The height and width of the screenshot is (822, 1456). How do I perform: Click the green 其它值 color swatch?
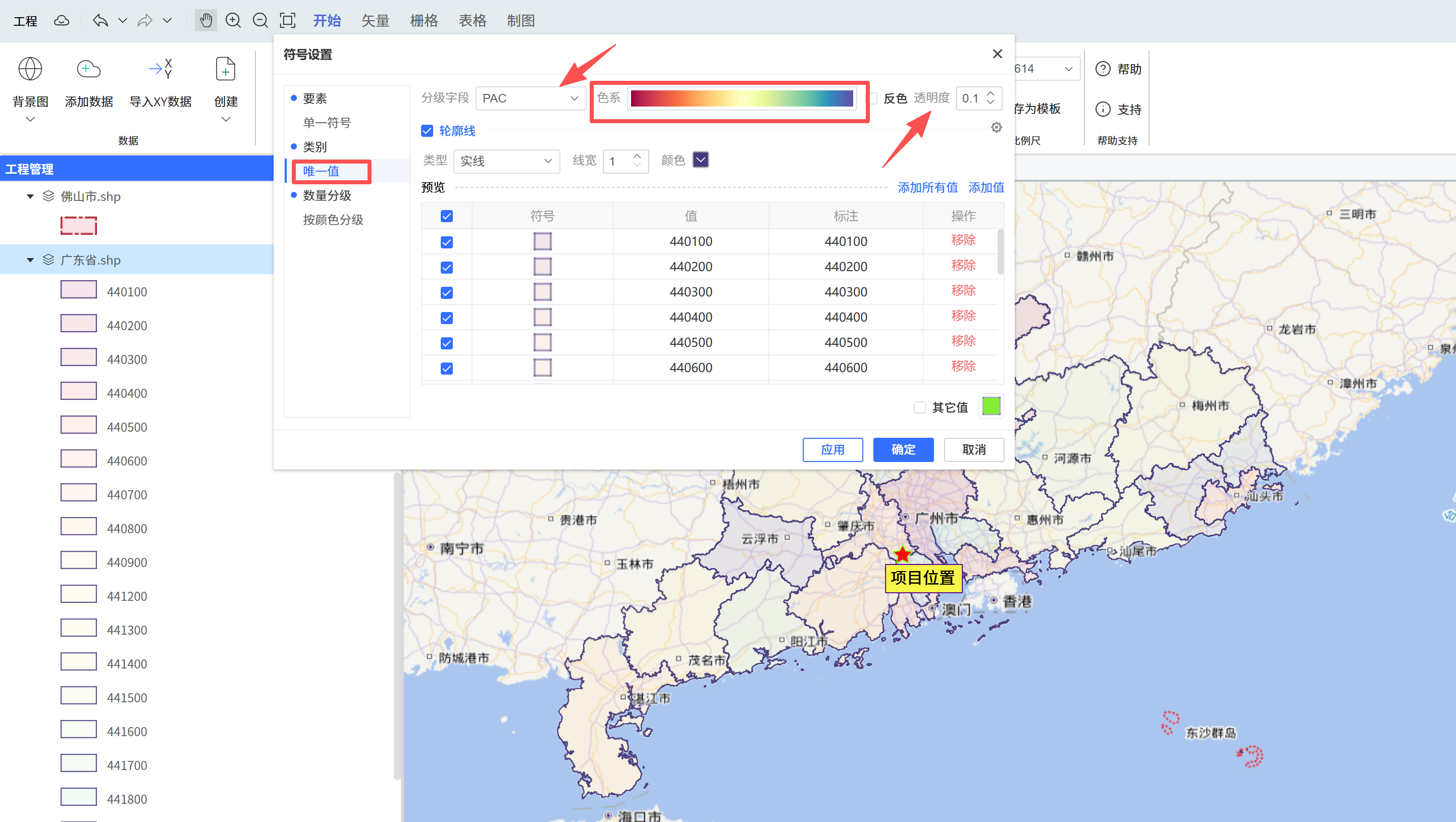tap(992, 406)
